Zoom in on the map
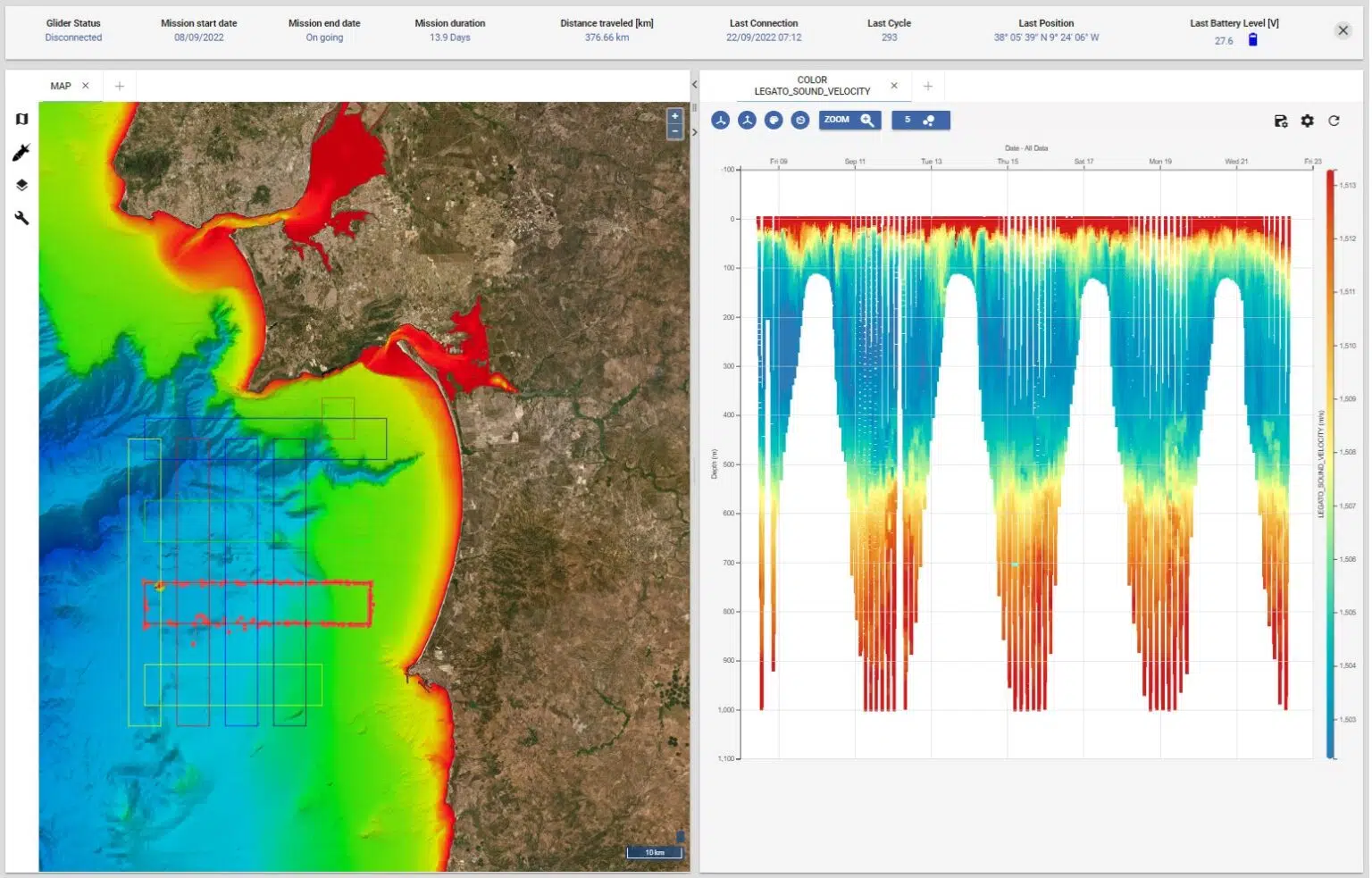Image resolution: width=1372 pixels, height=878 pixels. pyautogui.click(x=675, y=116)
